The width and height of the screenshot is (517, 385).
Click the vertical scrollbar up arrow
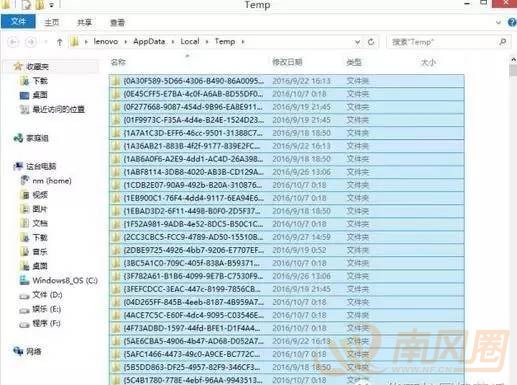click(x=513, y=60)
